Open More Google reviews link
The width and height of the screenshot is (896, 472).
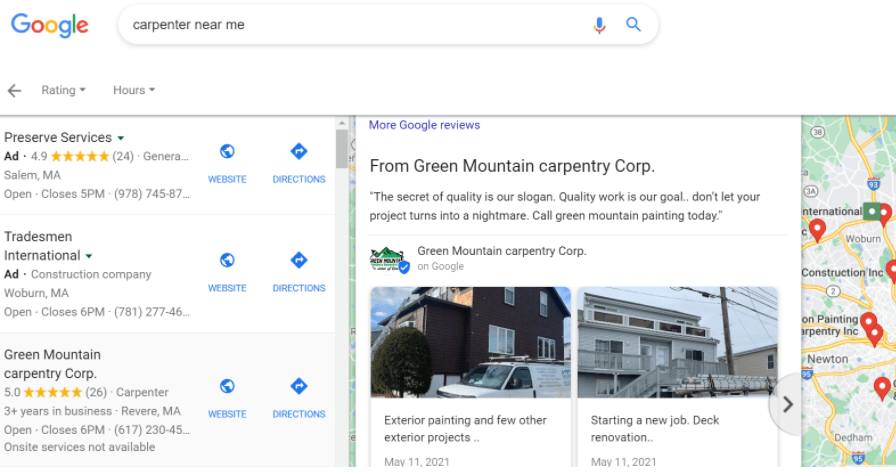(x=424, y=125)
